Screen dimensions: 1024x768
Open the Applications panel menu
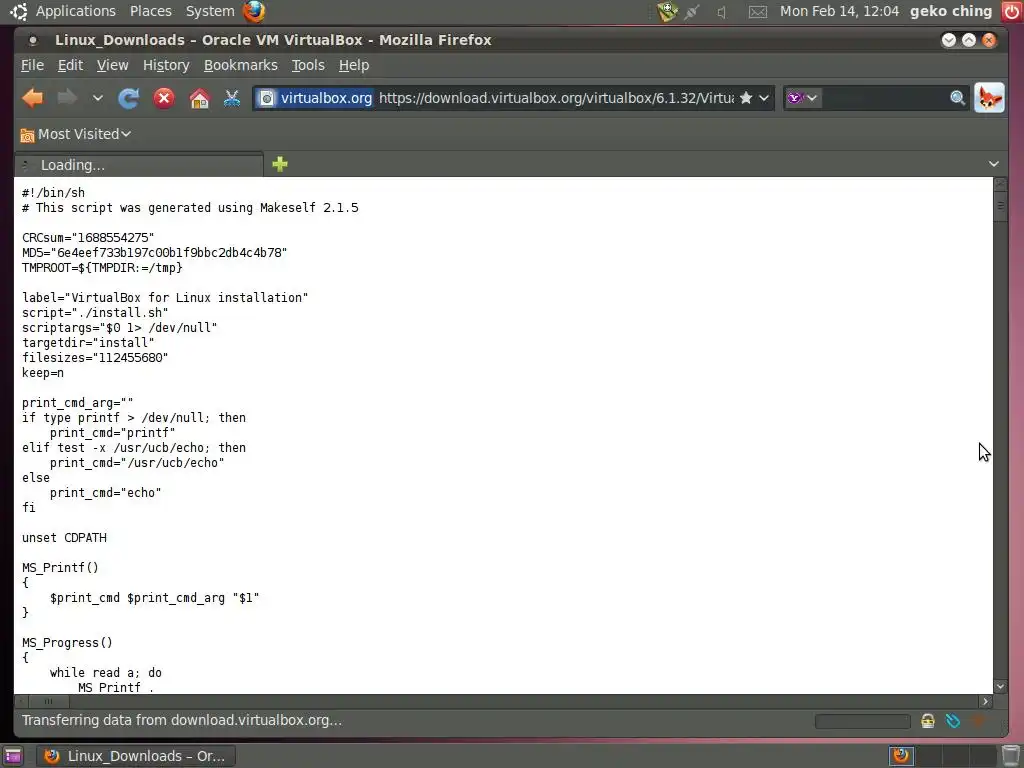(75, 11)
